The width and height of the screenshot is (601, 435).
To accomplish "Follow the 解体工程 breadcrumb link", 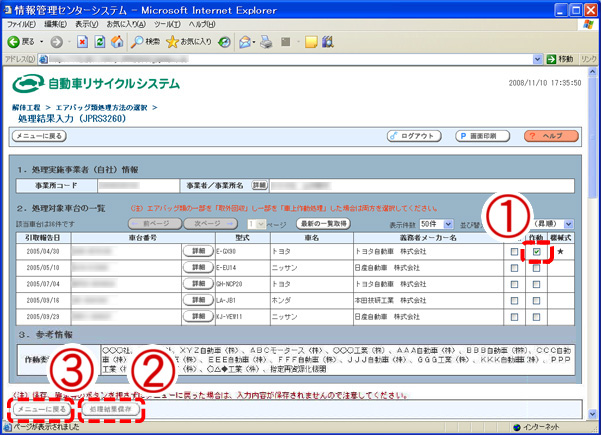I will (26, 108).
